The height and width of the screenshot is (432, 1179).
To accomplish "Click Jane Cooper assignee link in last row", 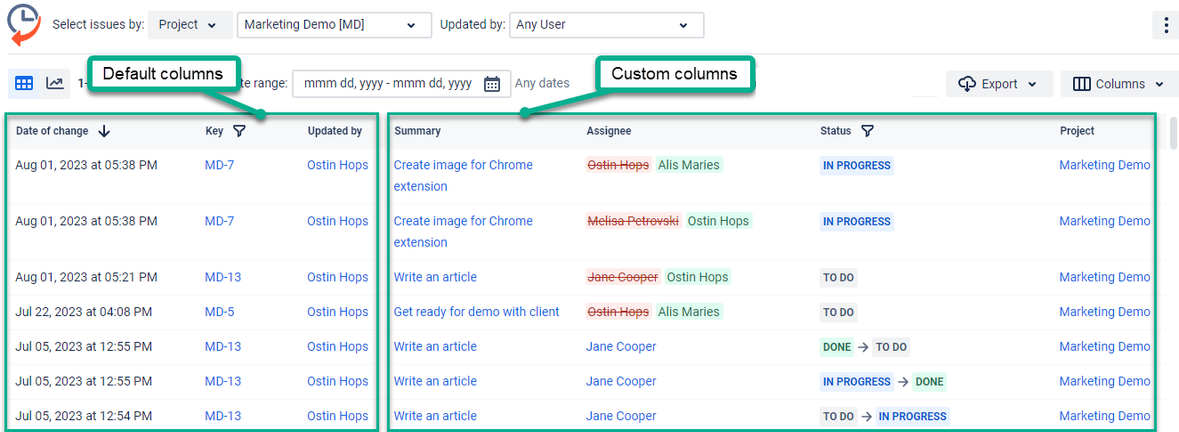I will click(621, 416).
